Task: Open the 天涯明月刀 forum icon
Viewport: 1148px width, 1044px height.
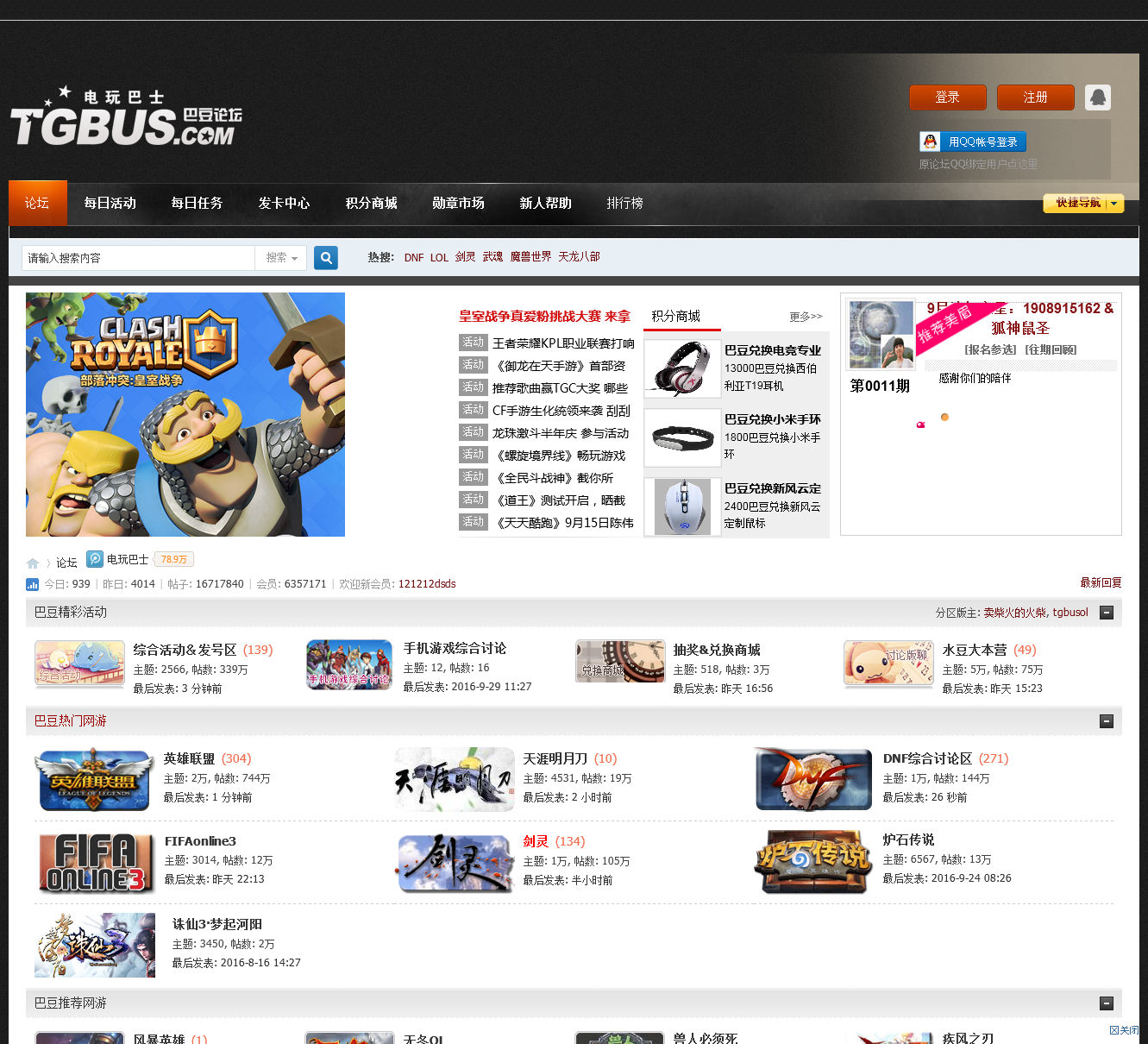Action: [455, 780]
